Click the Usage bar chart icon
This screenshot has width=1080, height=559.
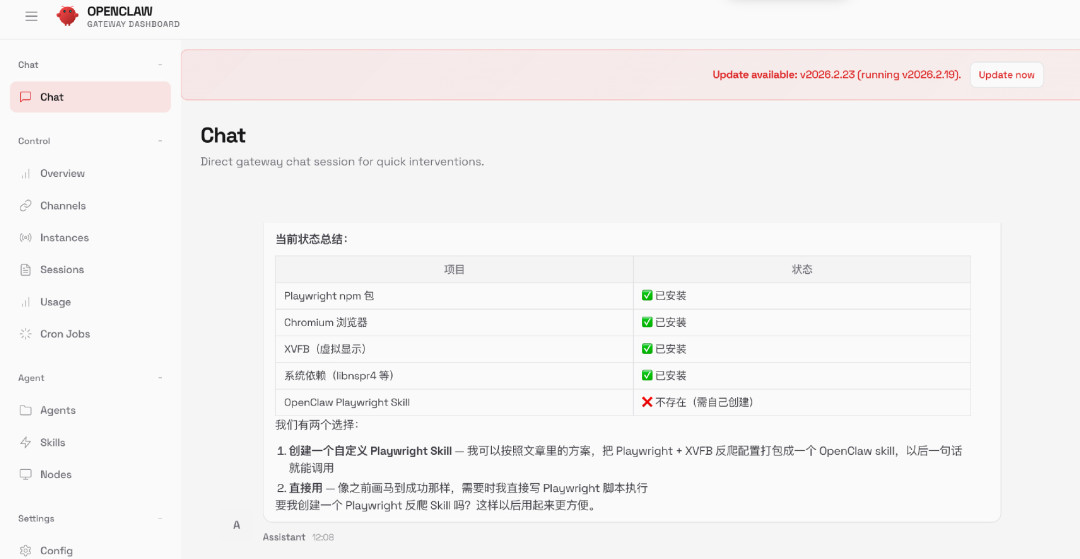click(x=25, y=302)
